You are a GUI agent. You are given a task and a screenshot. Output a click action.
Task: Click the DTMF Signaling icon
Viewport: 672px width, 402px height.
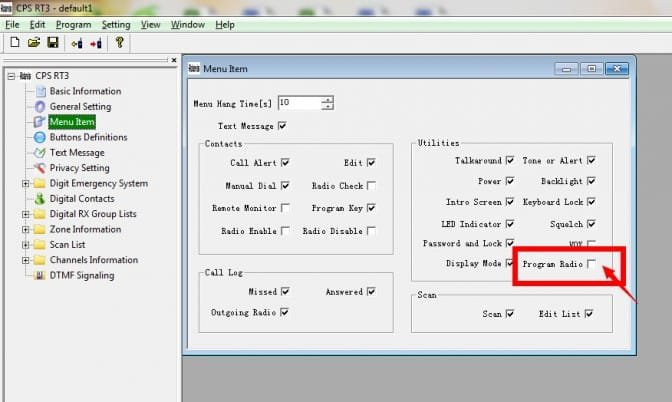(40, 275)
